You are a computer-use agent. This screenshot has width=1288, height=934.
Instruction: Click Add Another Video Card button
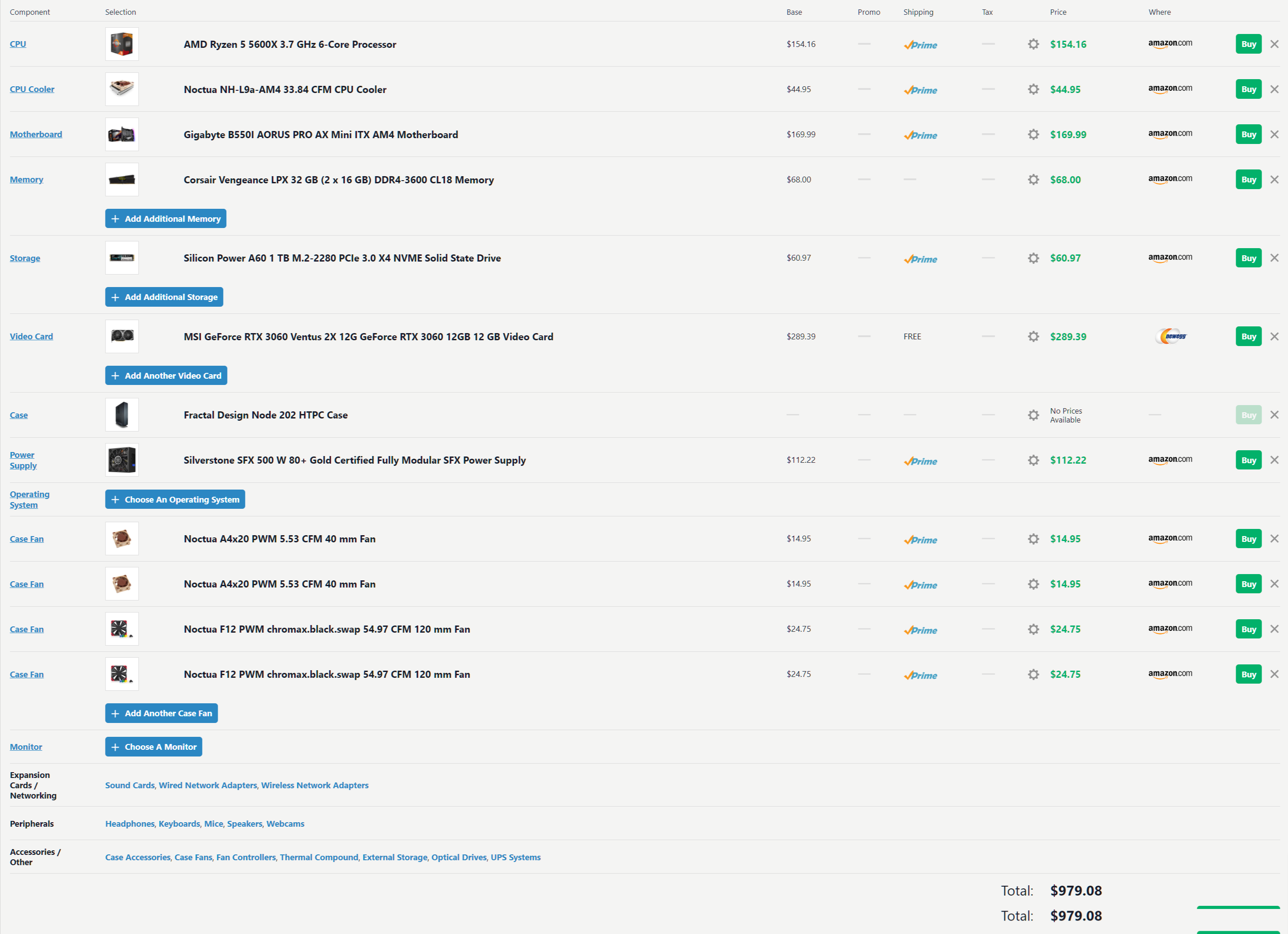point(166,376)
